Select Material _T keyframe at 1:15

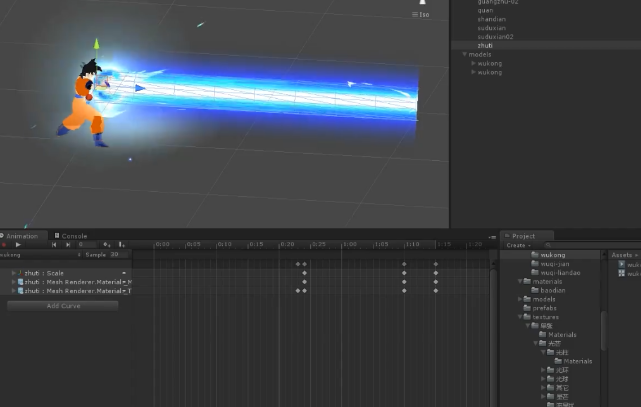click(x=436, y=291)
